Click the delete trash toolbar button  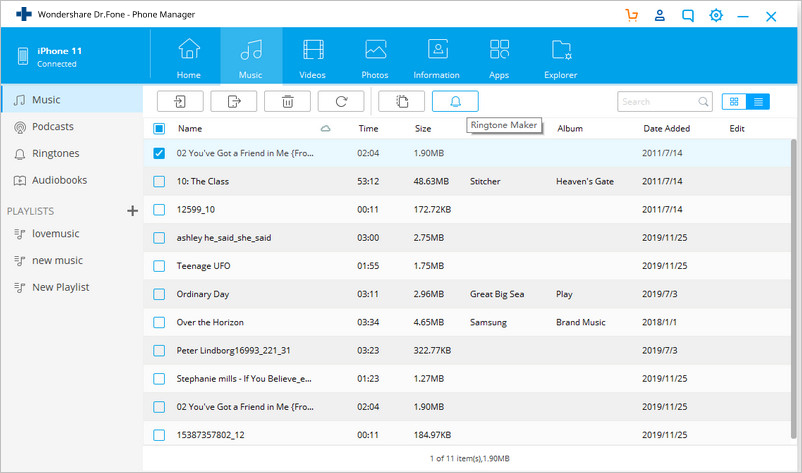click(287, 101)
